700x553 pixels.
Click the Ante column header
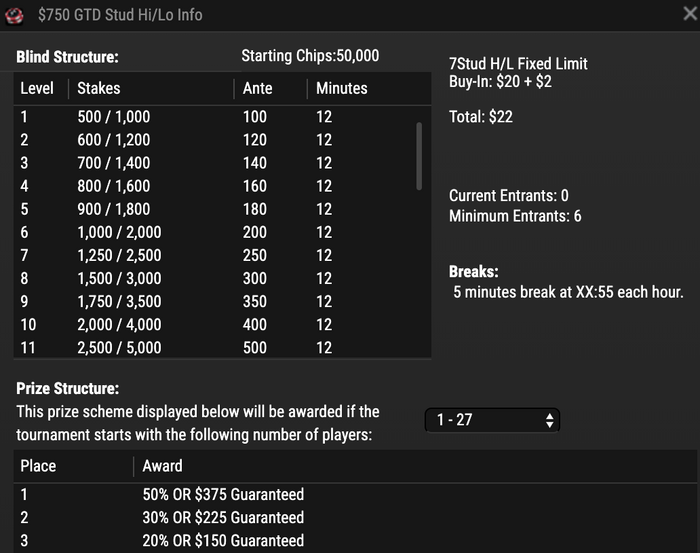[257, 88]
